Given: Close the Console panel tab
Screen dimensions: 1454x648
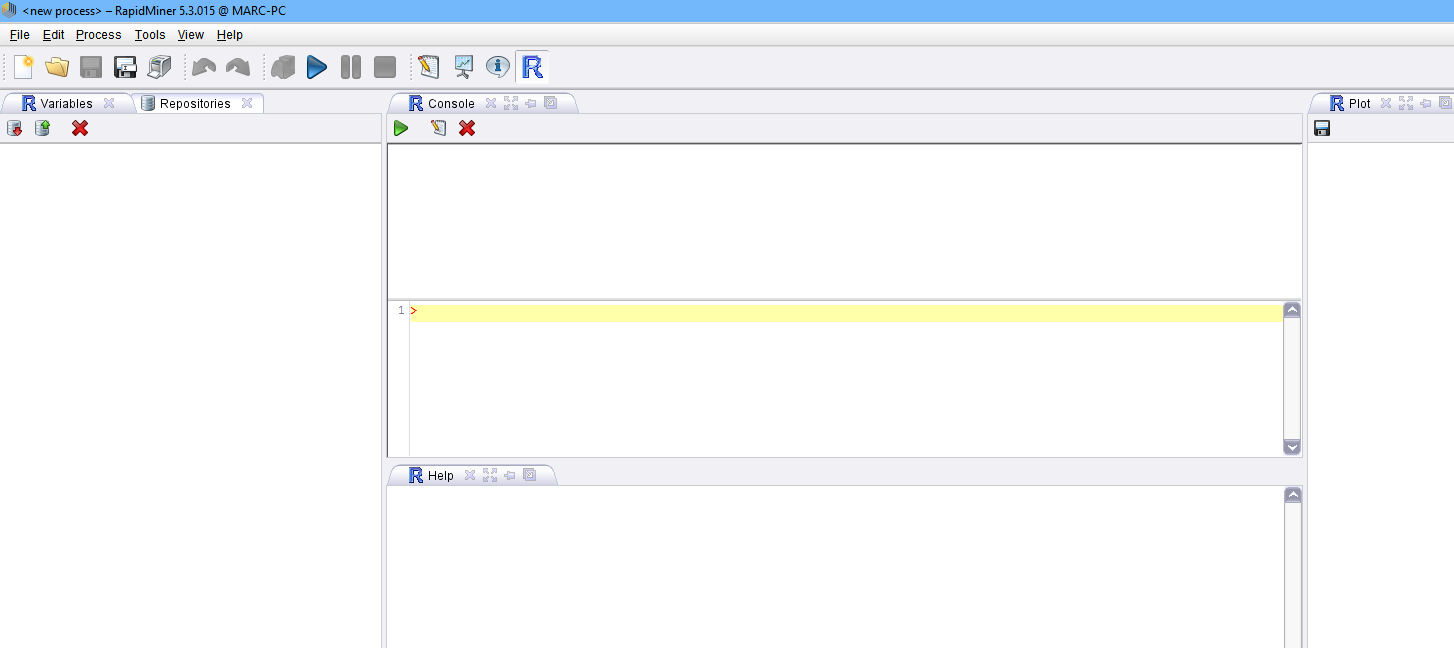Looking at the screenshot, I should pos(491,103).
